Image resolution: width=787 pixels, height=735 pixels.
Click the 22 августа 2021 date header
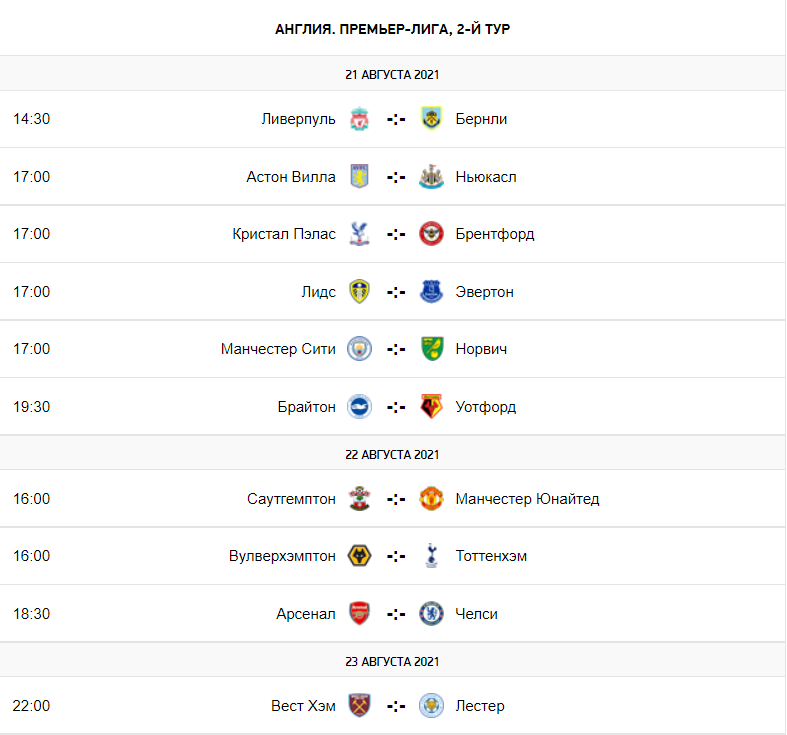click(393, 454)
